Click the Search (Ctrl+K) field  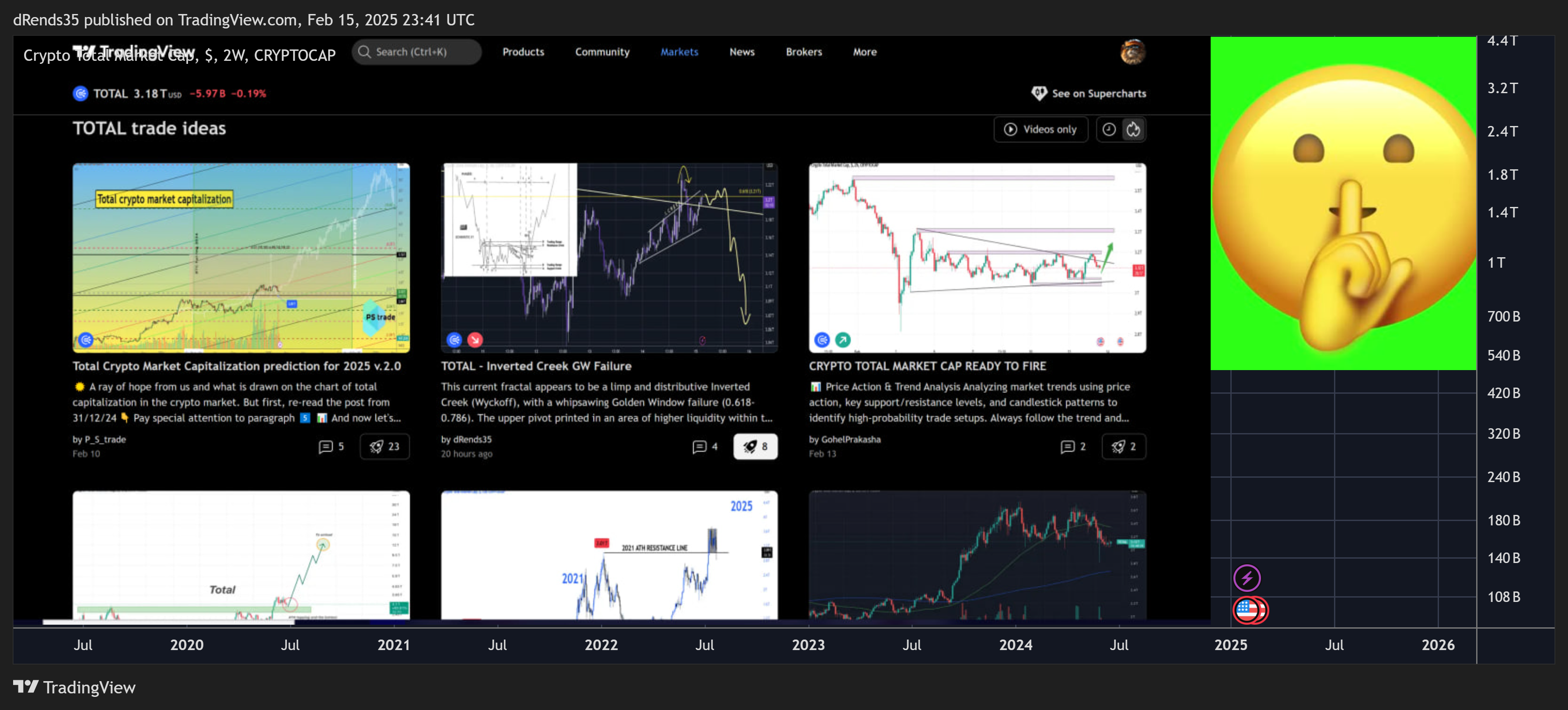417,52
